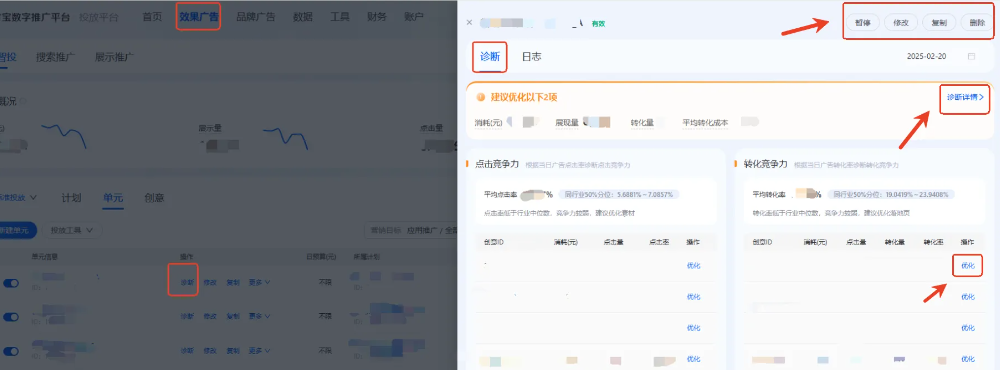Switch to the 计划 tab

click(71, 198)
